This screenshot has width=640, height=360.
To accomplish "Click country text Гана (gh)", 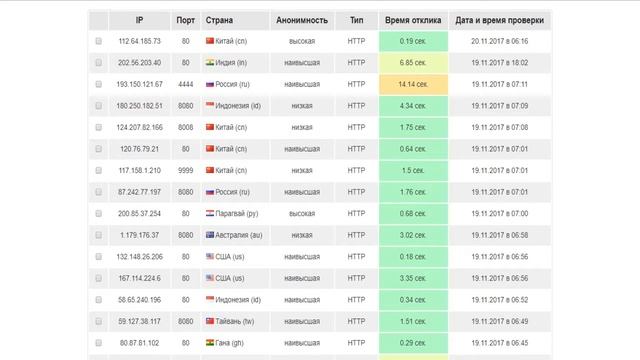I will 229,343.
